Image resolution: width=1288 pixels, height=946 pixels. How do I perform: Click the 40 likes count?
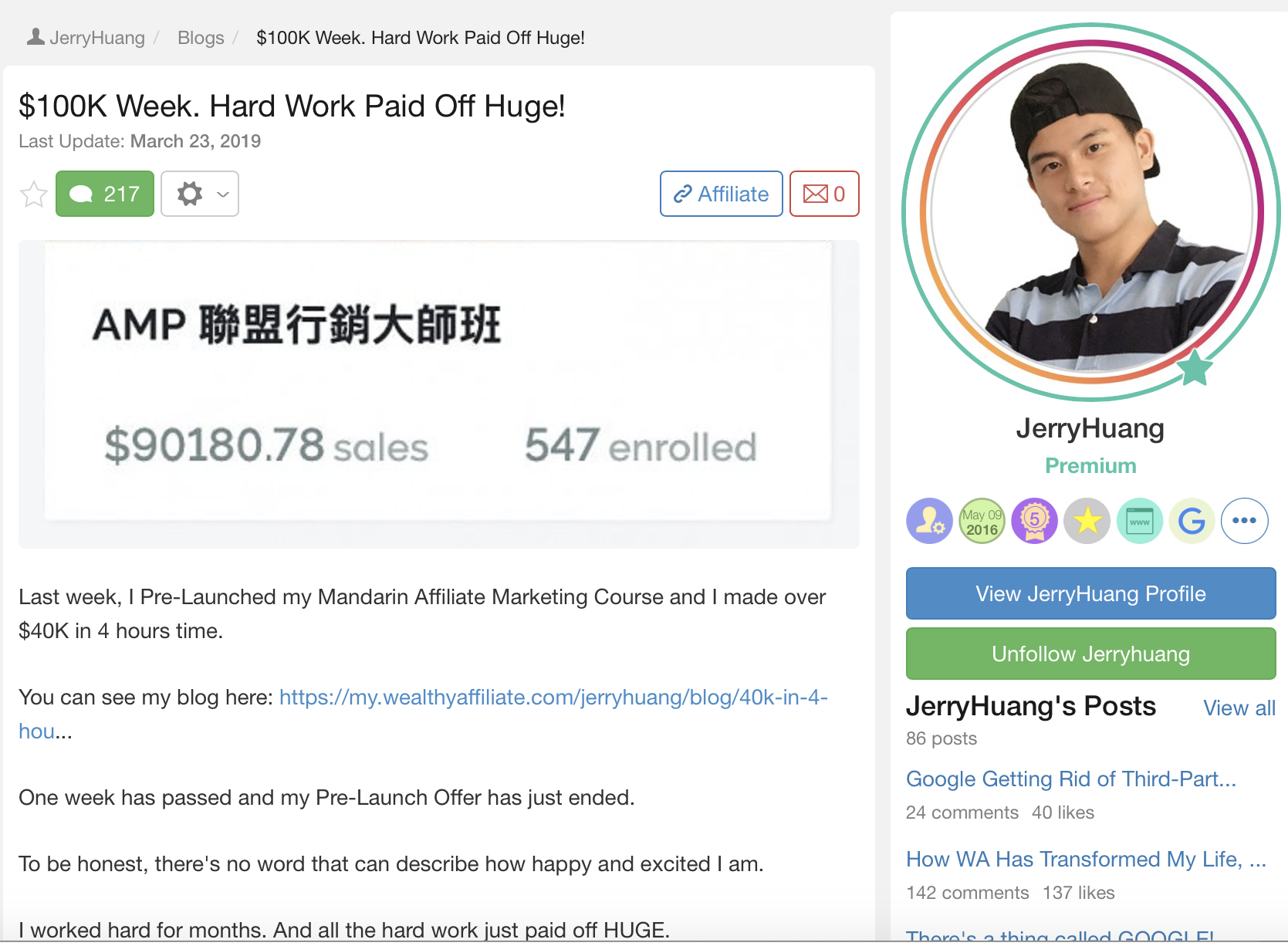1063,813
